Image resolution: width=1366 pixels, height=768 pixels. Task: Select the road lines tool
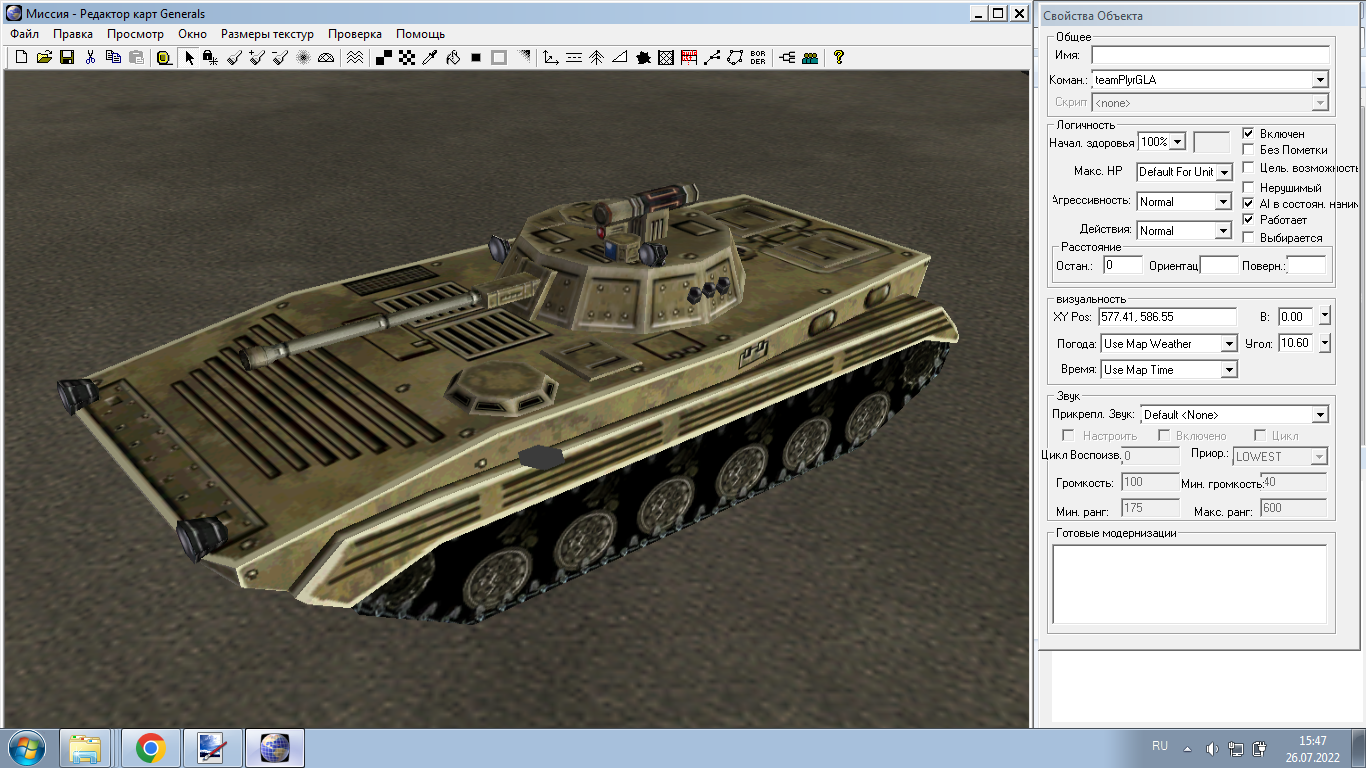pos(574,57)
